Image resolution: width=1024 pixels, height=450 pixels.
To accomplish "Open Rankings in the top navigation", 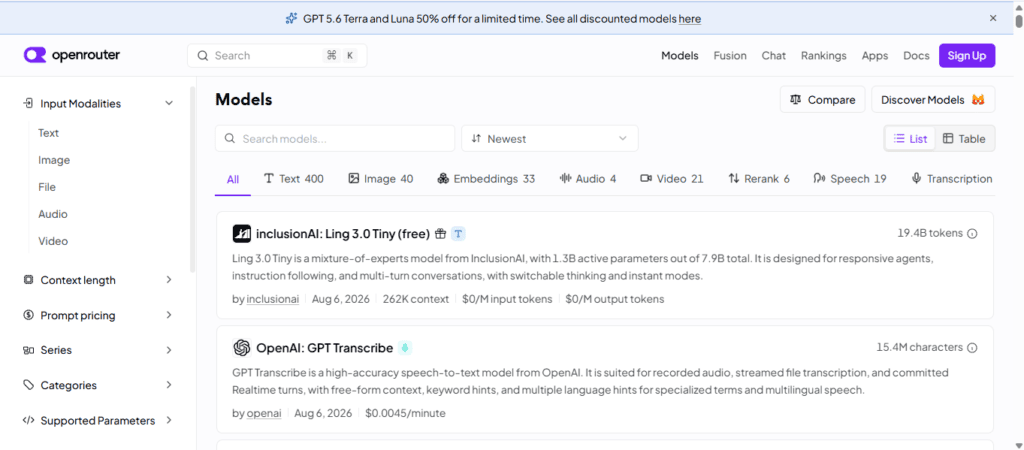I will click(824, 56).
